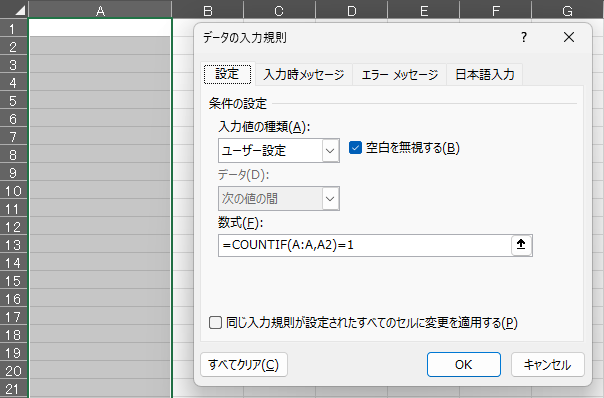
Task: Click cell A10 in the worksheet
Action: (100, 190)
